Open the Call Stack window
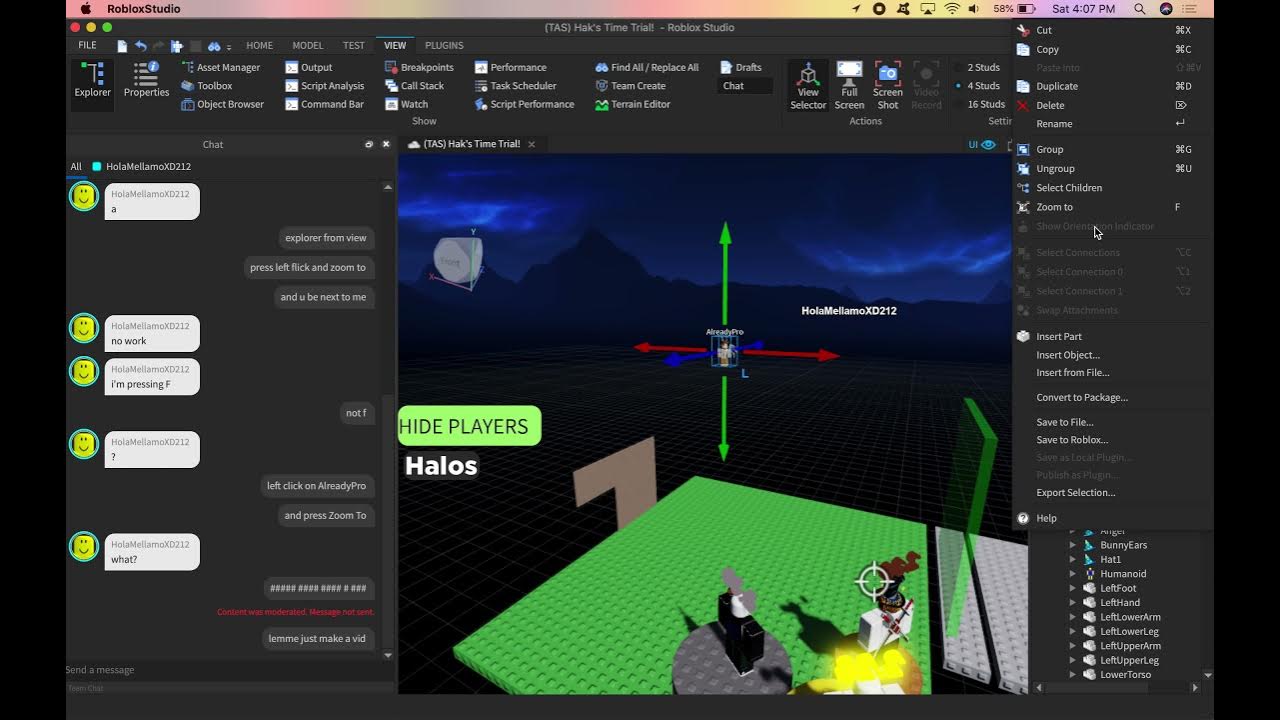1280x720 pixels. (x=414, y=86)
